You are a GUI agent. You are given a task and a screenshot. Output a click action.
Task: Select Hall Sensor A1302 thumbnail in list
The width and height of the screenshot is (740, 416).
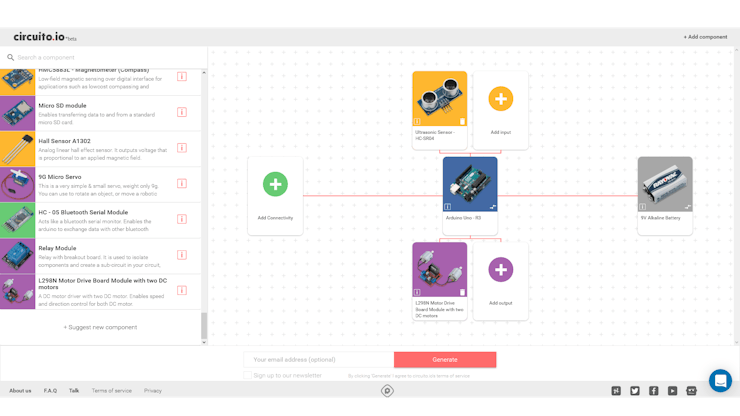pyautogui.click(x=17, y=149)
